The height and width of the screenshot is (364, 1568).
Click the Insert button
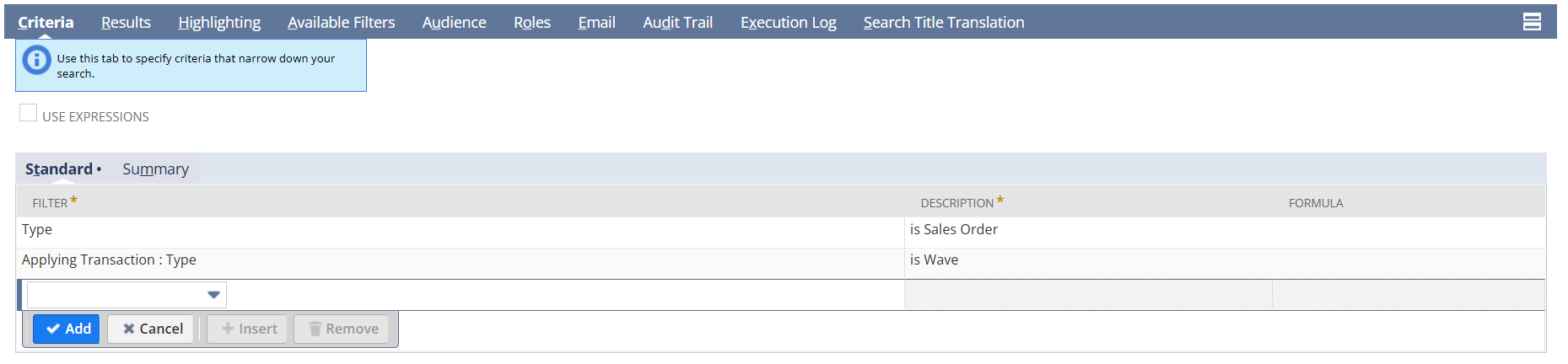(x=248, y=329)
